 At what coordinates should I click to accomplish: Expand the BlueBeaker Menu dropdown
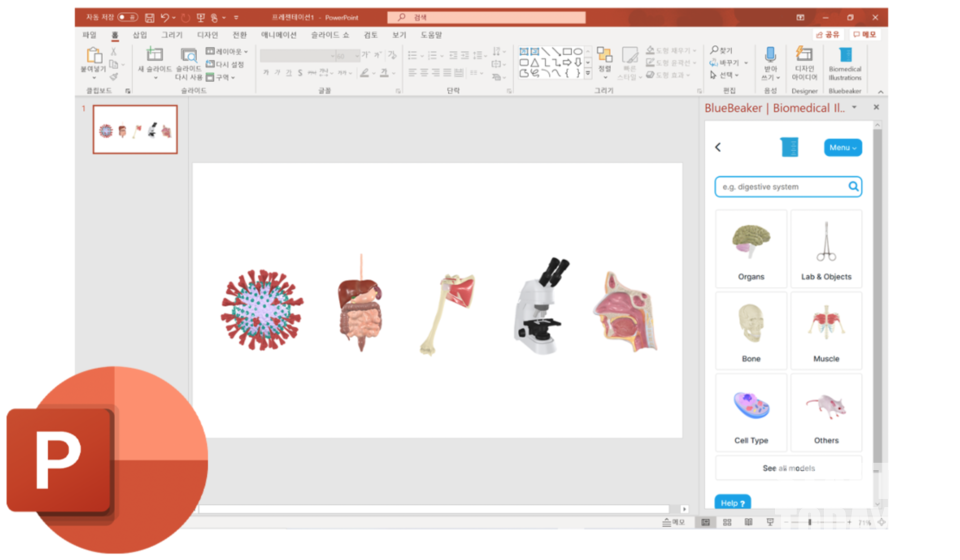coord(842,148)
